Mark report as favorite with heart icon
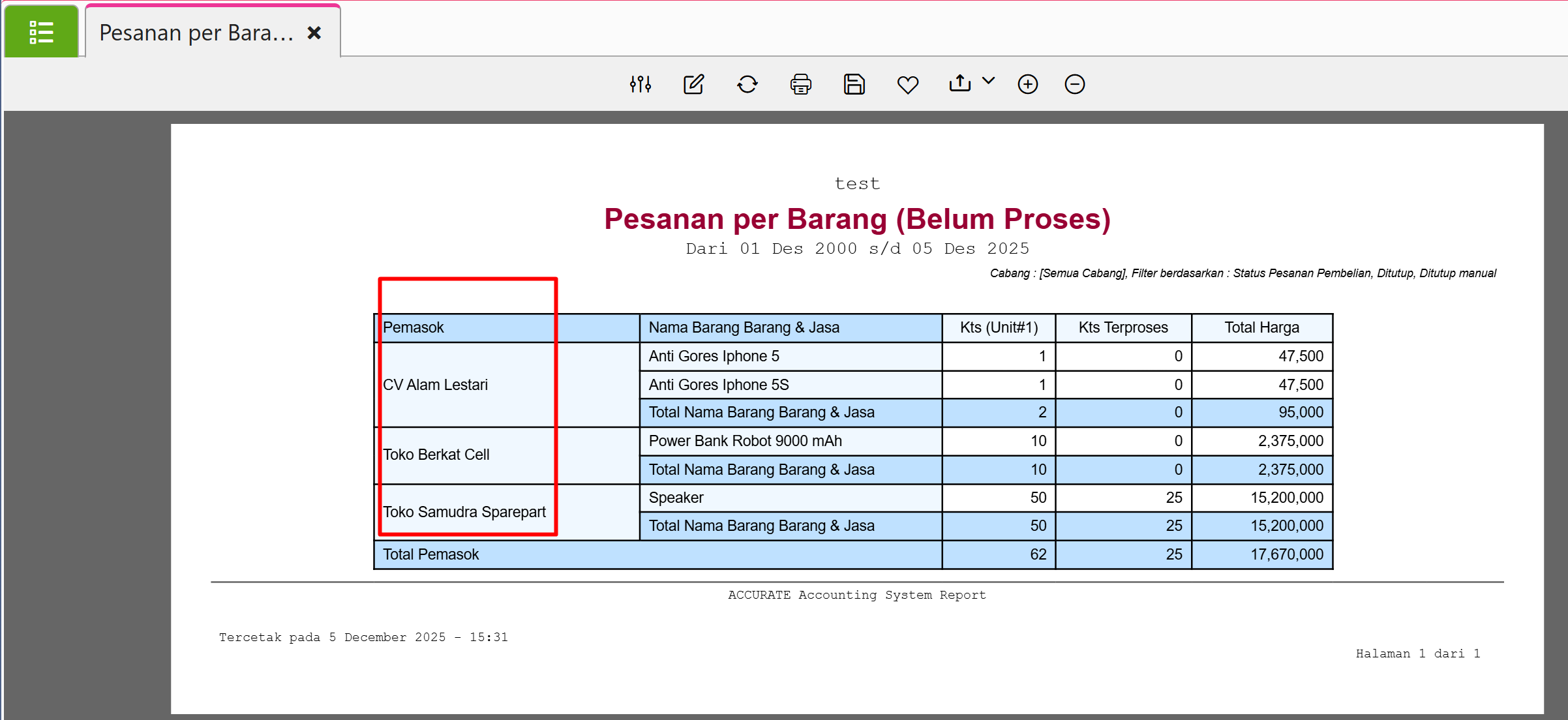The width and height of the screenshot is (1568, 720). [907, 84]
